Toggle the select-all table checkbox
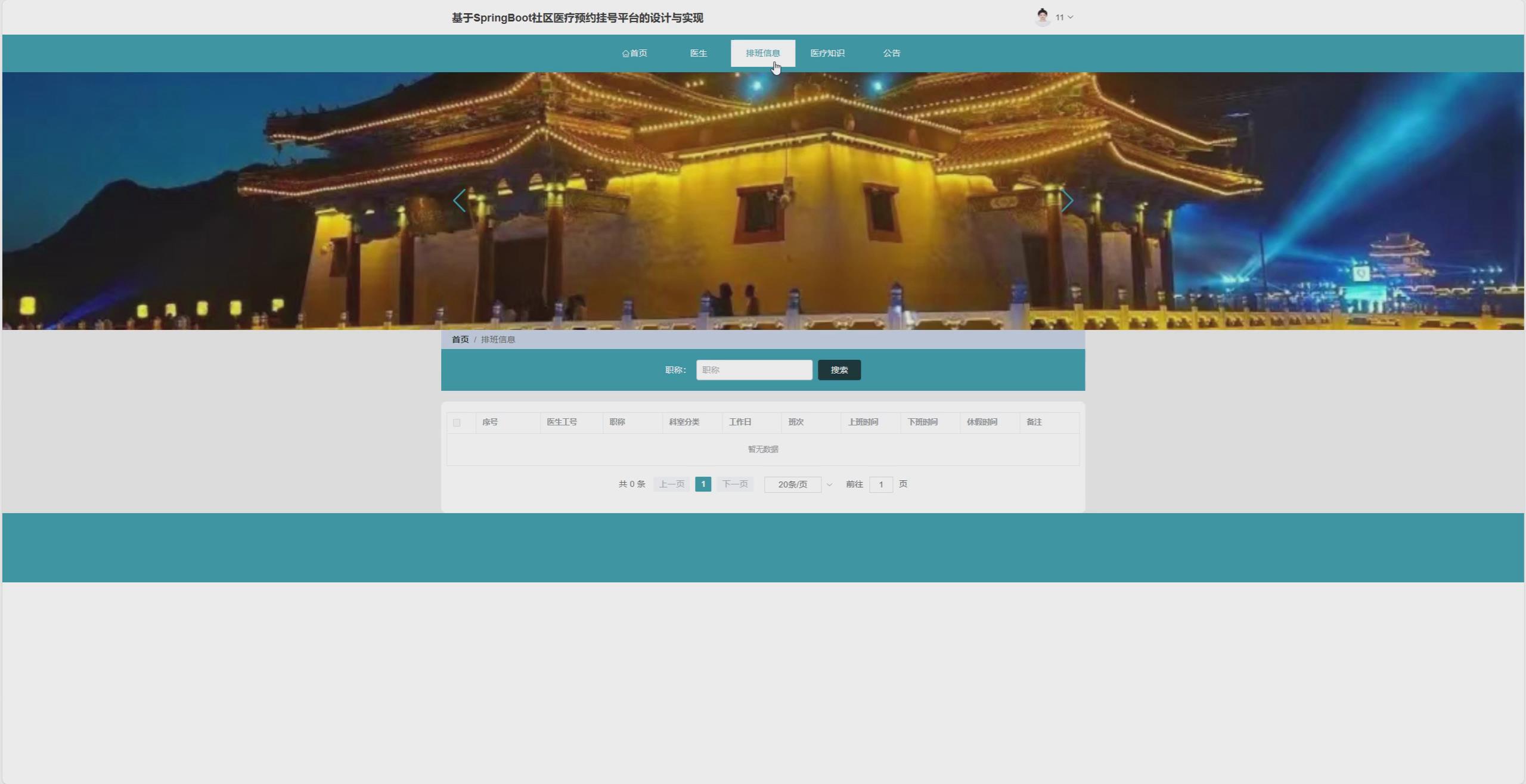The image size is (1526, 784). click(x=457, y=422)
